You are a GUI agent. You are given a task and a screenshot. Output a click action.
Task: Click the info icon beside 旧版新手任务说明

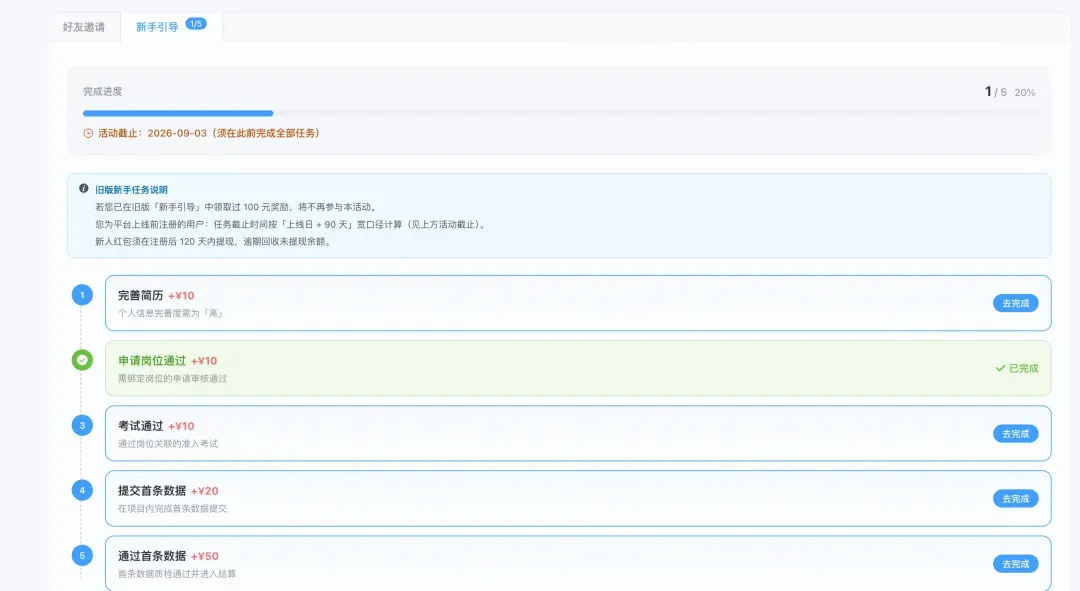tap(83, 188)
